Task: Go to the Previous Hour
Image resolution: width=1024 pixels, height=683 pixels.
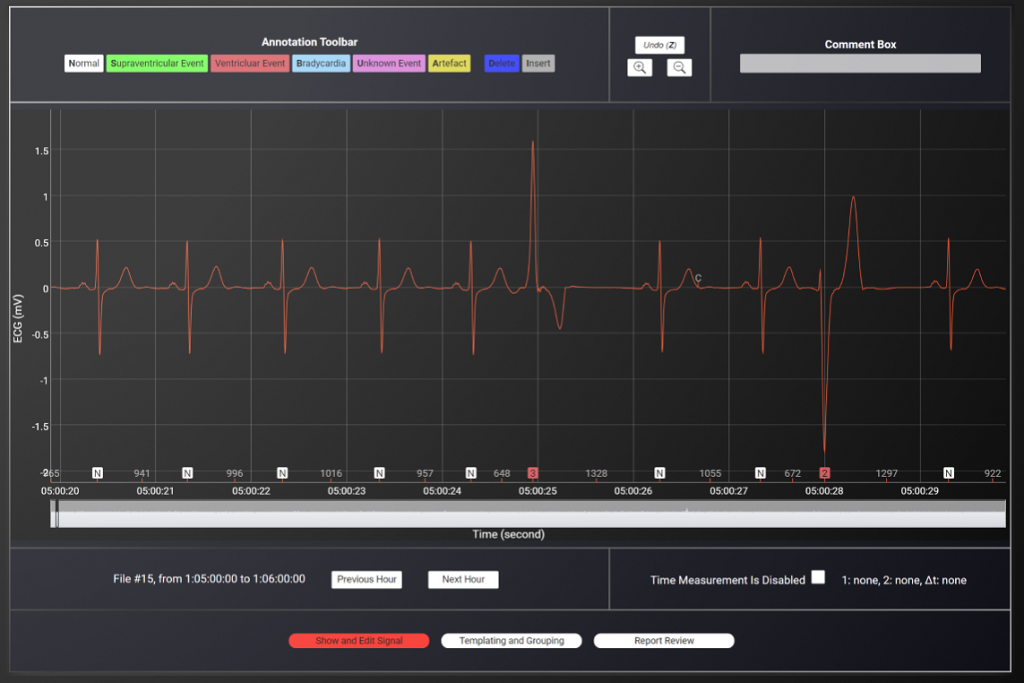Action: pyautogui.click(x=366, y=580)
